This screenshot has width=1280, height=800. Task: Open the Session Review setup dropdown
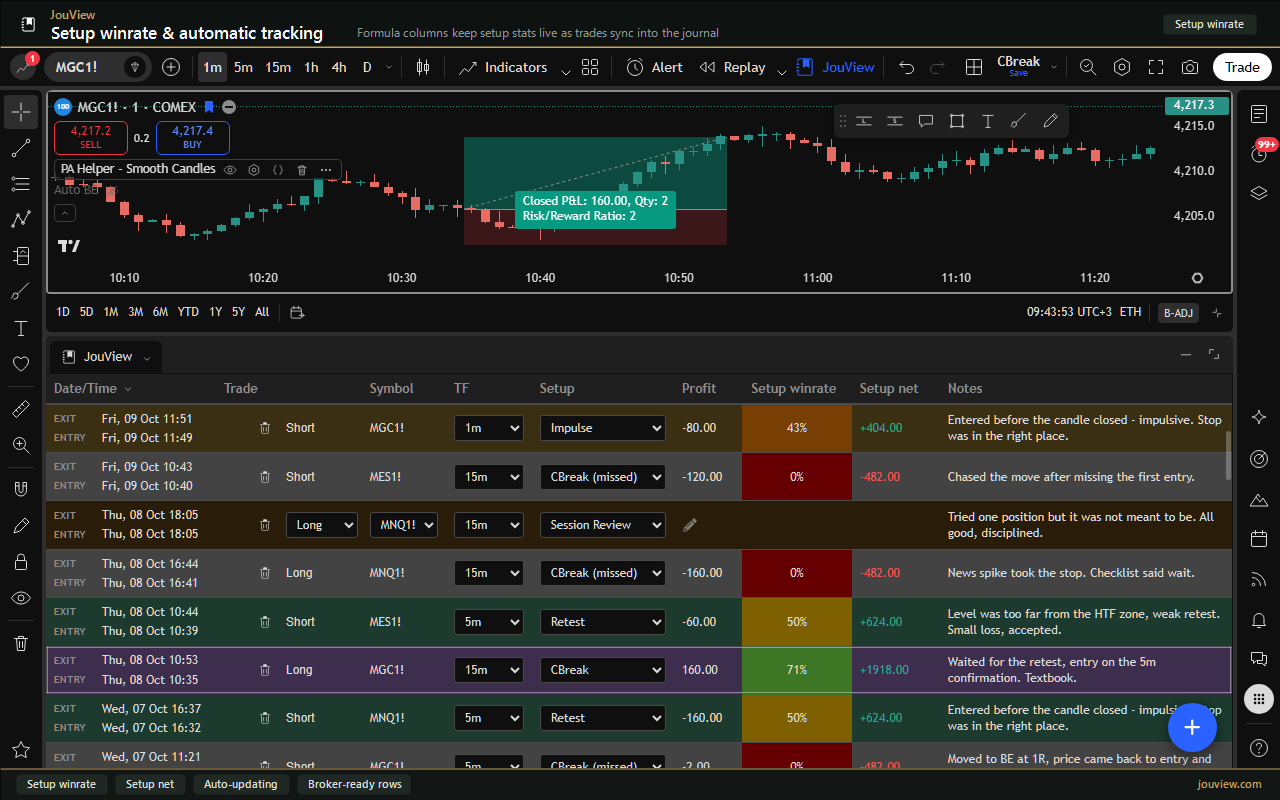click(603, 525)
